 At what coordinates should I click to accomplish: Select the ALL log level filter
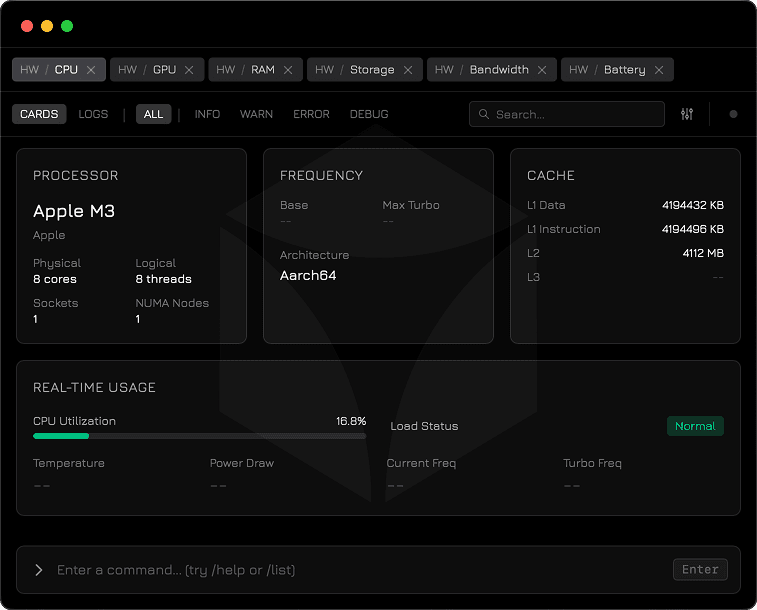[154, 114]
